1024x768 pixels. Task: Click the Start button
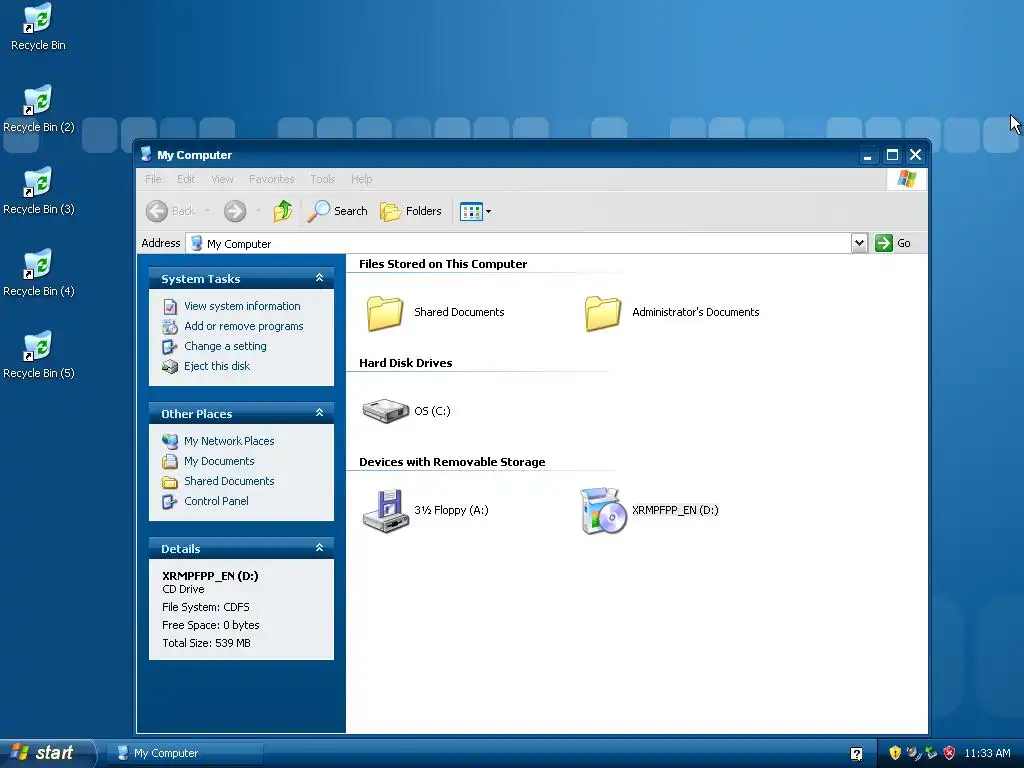(47, 753)
